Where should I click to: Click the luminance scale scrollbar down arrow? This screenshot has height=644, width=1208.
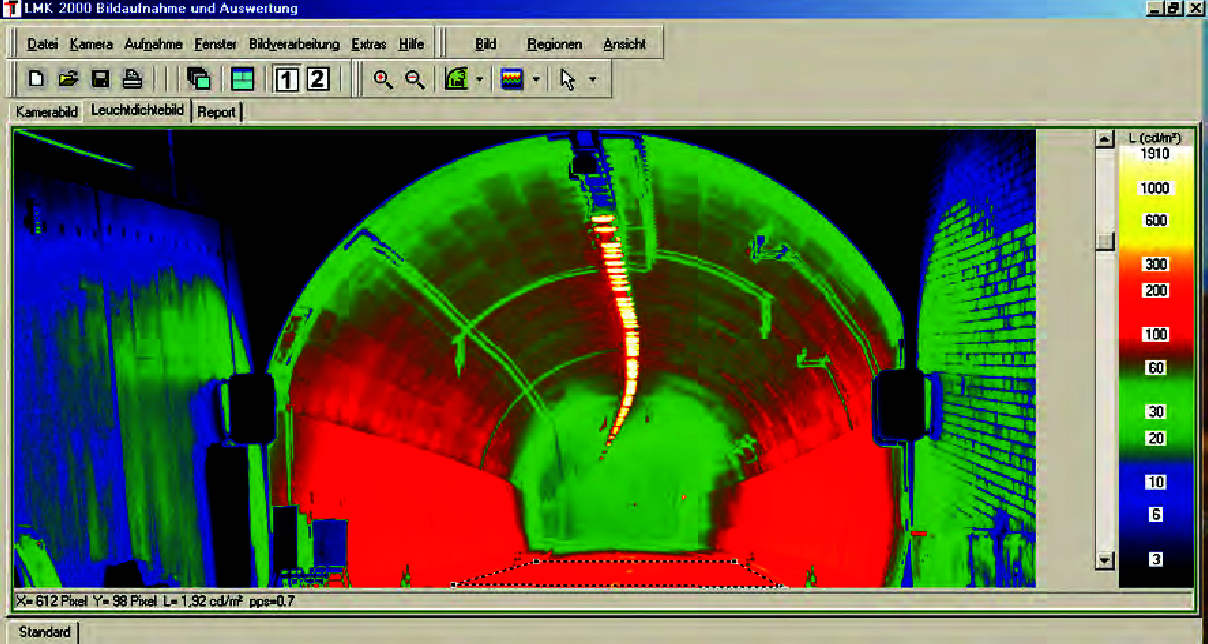[1105, 560]
